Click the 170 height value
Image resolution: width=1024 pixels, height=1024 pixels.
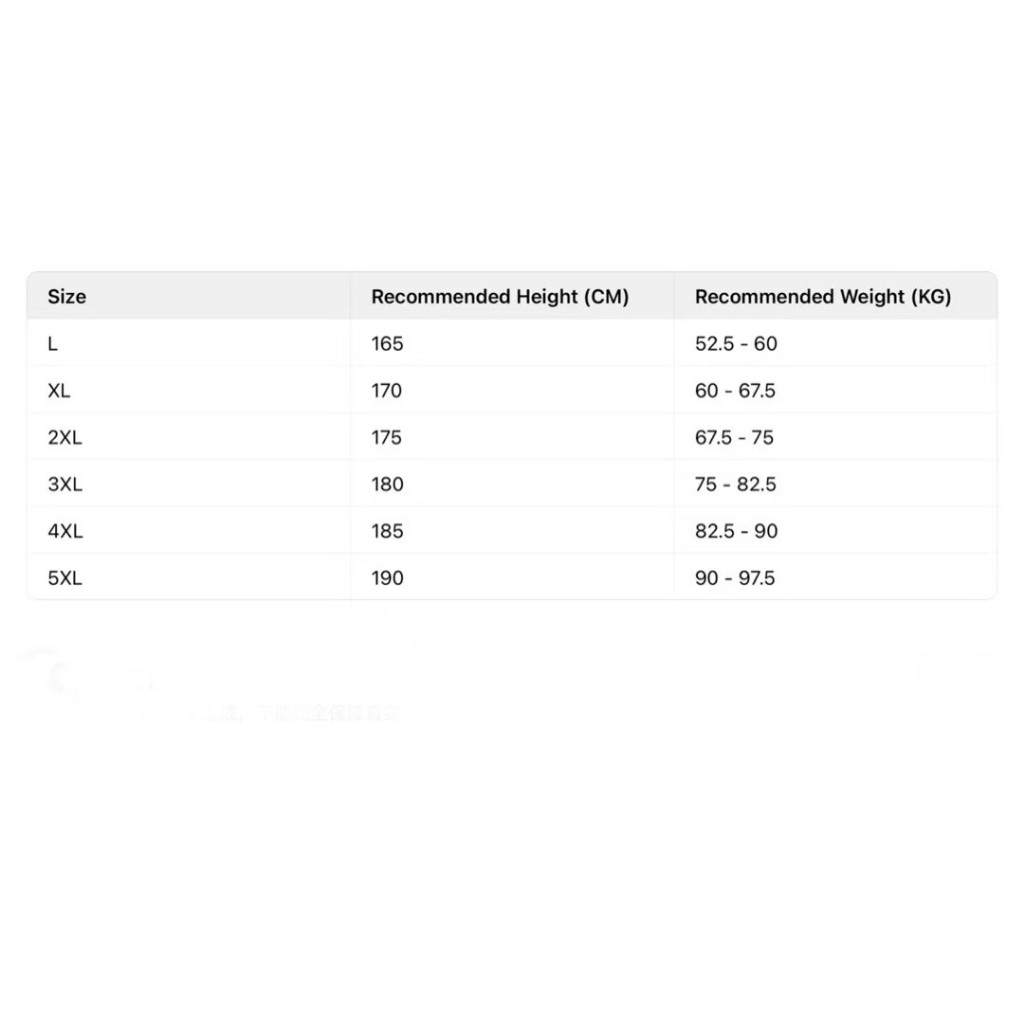[387, 391]
